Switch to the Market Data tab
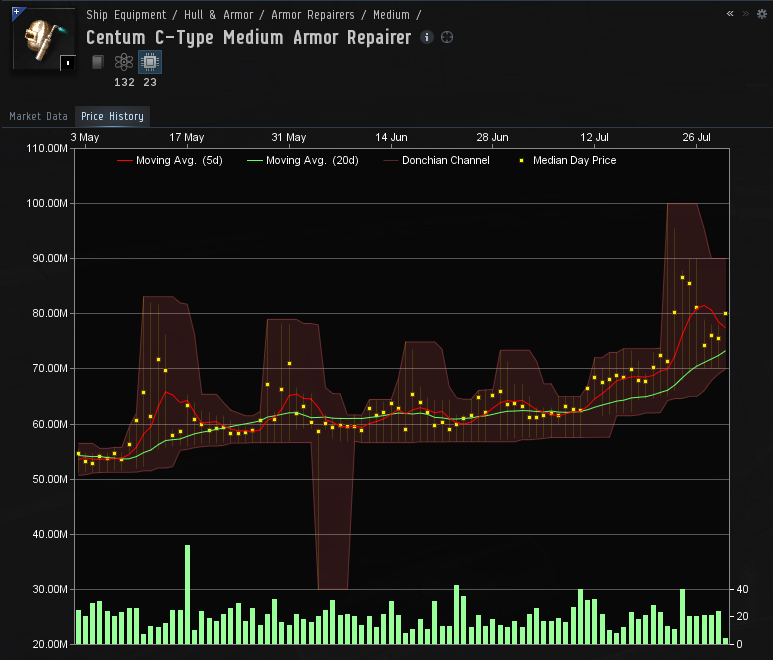 (x=38, y=117)
